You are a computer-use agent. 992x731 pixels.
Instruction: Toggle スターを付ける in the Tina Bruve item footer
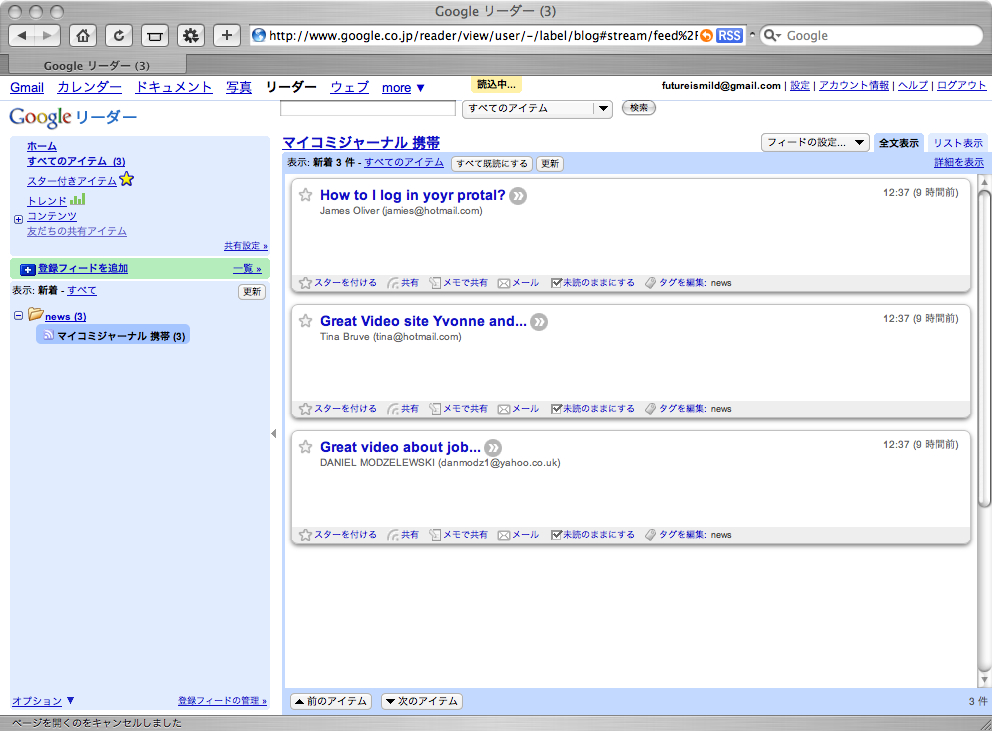point(338,409)
